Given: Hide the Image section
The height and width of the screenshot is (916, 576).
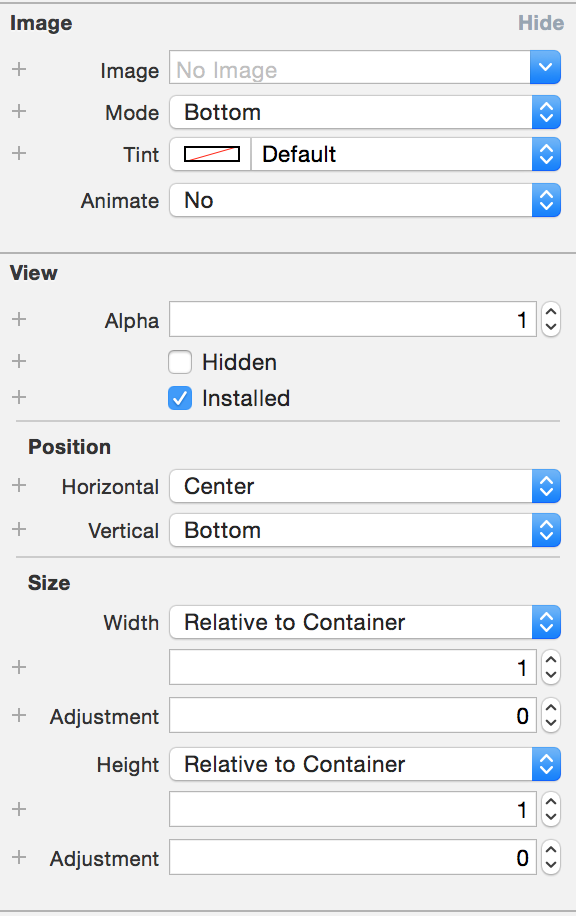Looking at the screenshot, I should [x=541, y=23].
